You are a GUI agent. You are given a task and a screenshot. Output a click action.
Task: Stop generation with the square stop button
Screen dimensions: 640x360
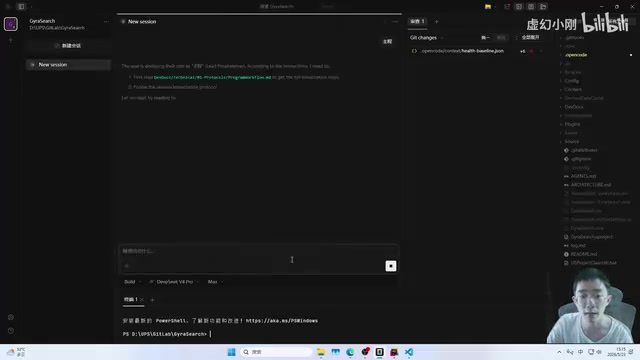point(391,266)
